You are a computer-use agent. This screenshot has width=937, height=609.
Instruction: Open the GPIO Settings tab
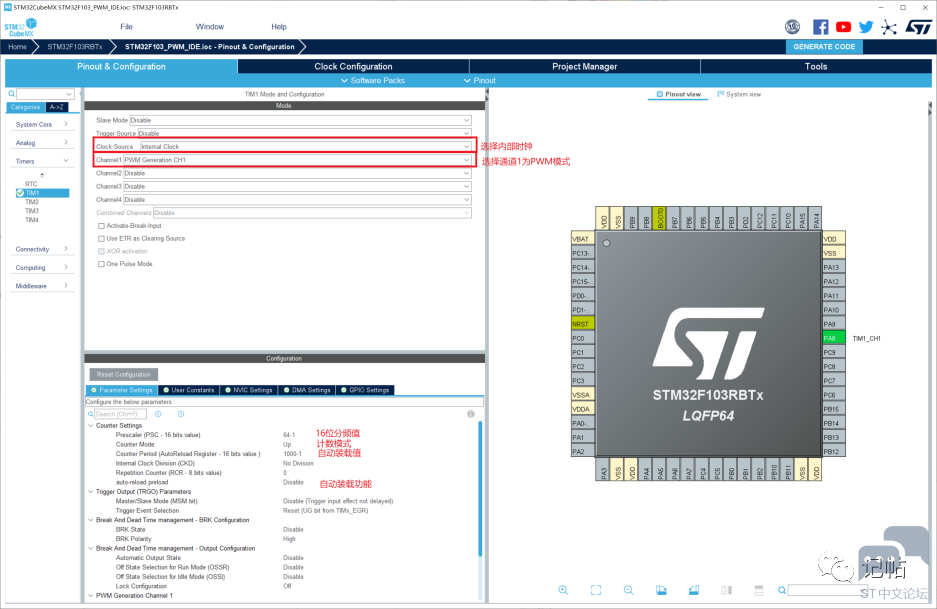tap(365, 390)
